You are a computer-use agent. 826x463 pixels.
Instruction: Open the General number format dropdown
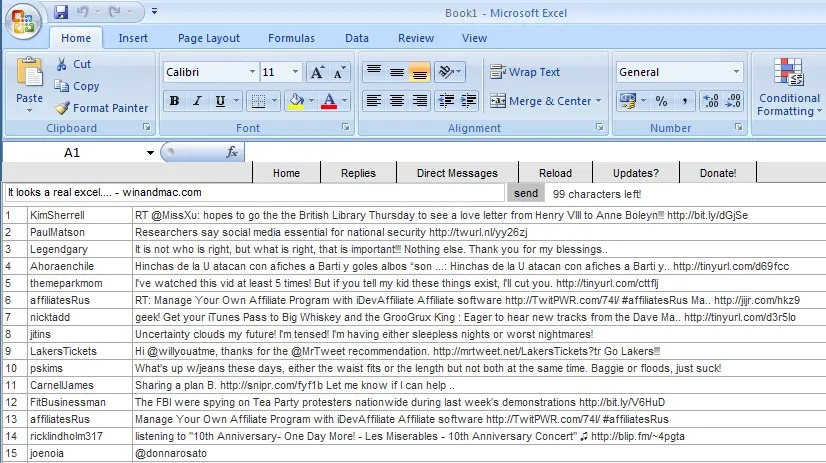[736, 72]
